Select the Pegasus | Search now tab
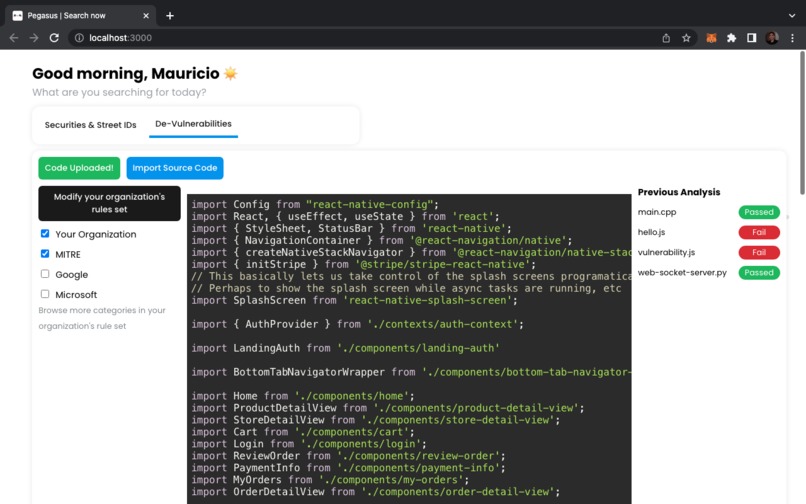The height and width of the screenshot is (504, 806). pos(81,16)
